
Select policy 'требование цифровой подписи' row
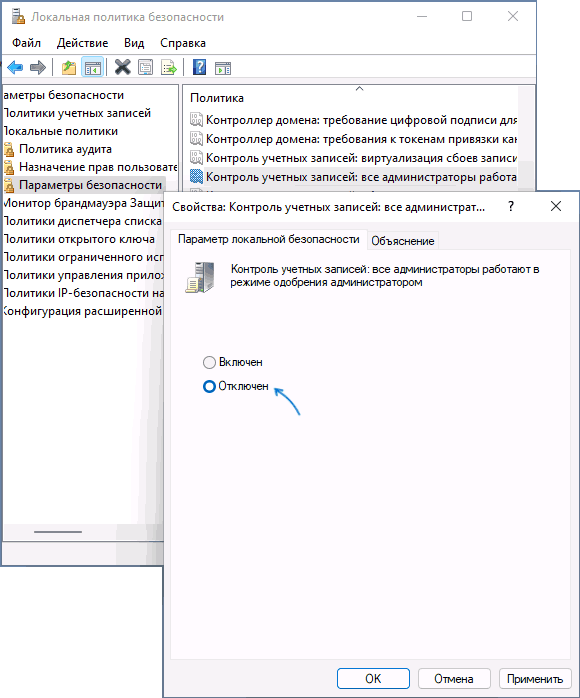[x=354, y=120]
